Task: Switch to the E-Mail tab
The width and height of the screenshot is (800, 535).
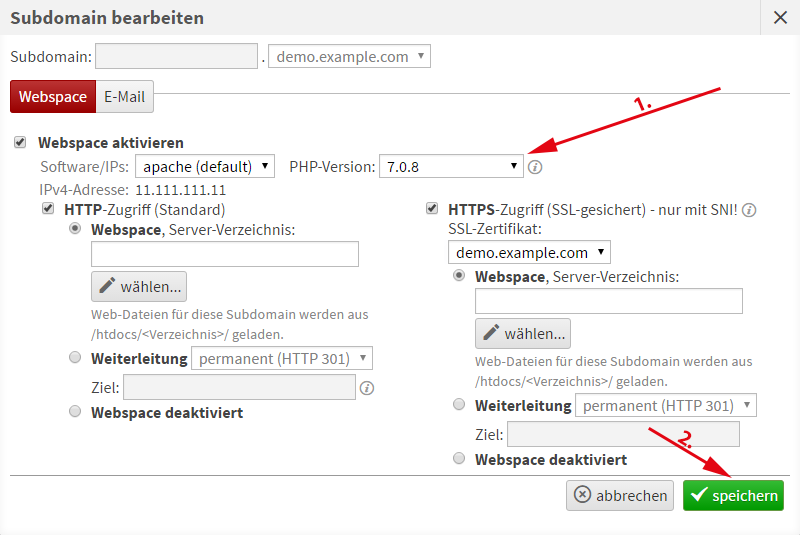Action: tap(124, 97)
